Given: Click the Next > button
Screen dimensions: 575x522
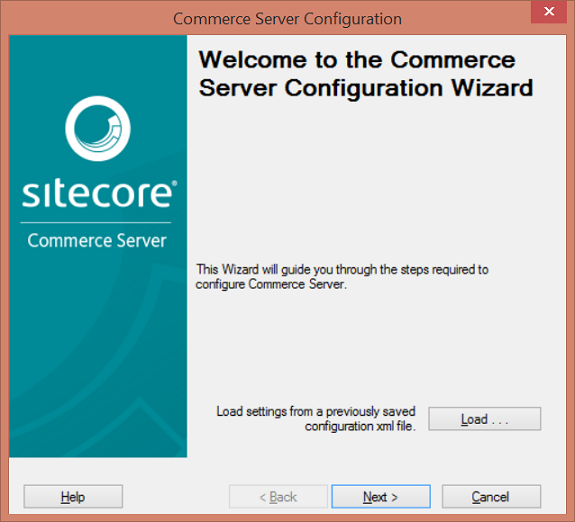Looking at the screenshot, I should [381, 497].
